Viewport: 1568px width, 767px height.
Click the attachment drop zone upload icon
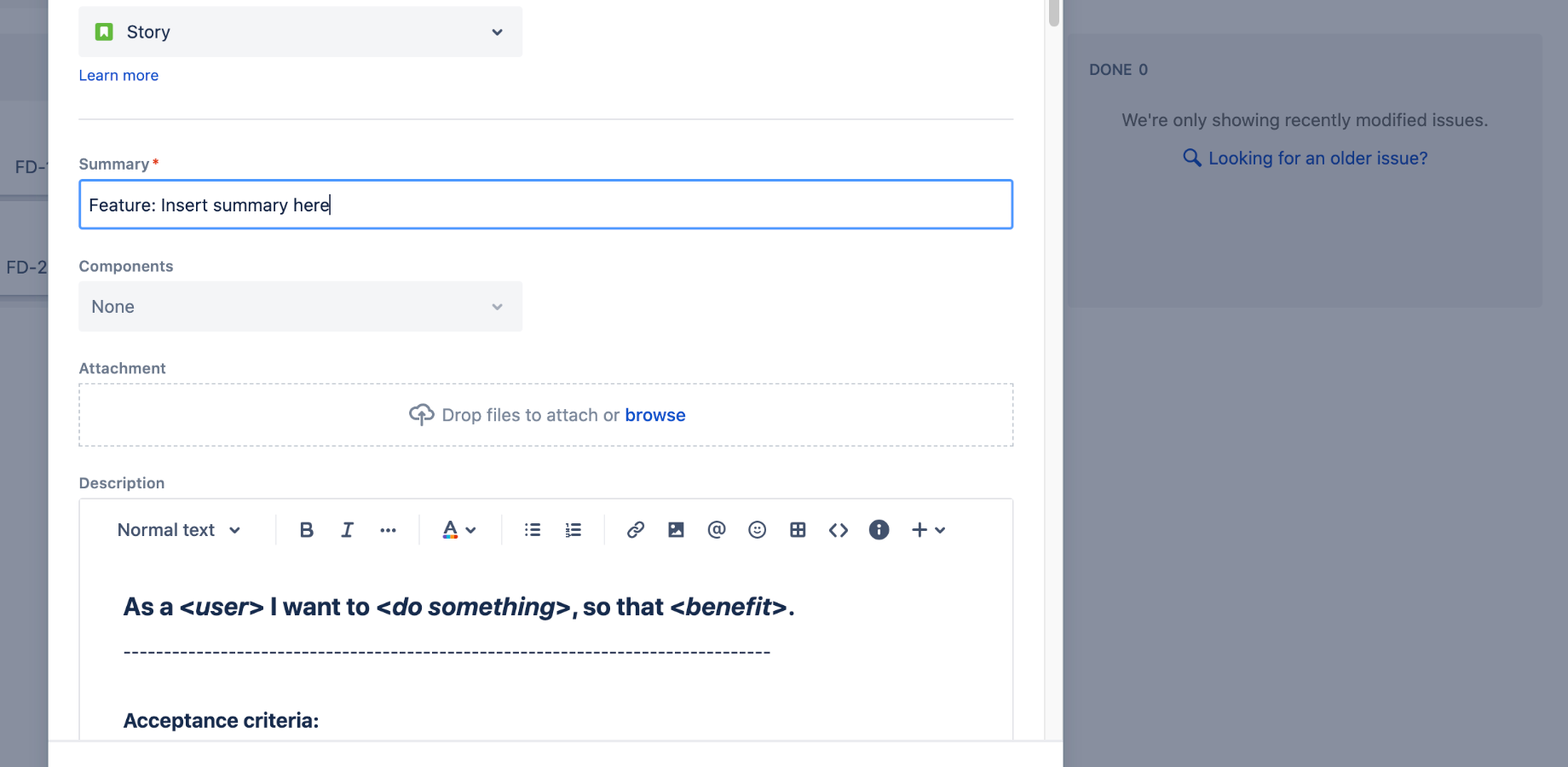(422, 415)
